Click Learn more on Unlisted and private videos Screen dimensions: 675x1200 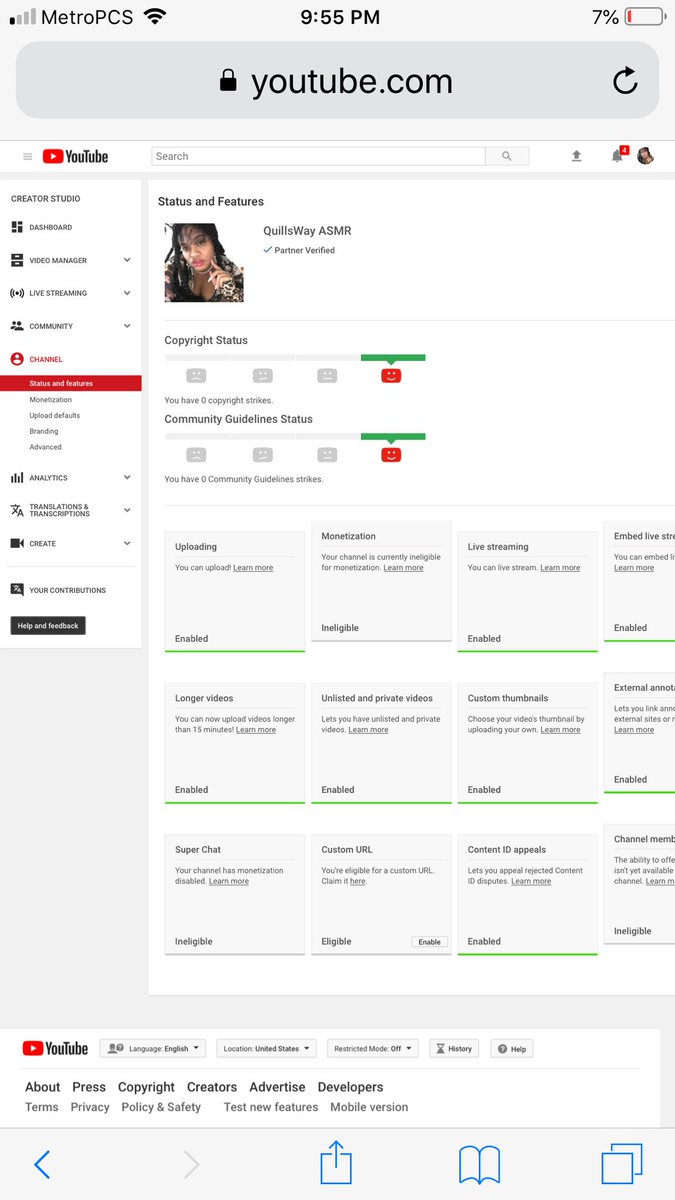368,730
